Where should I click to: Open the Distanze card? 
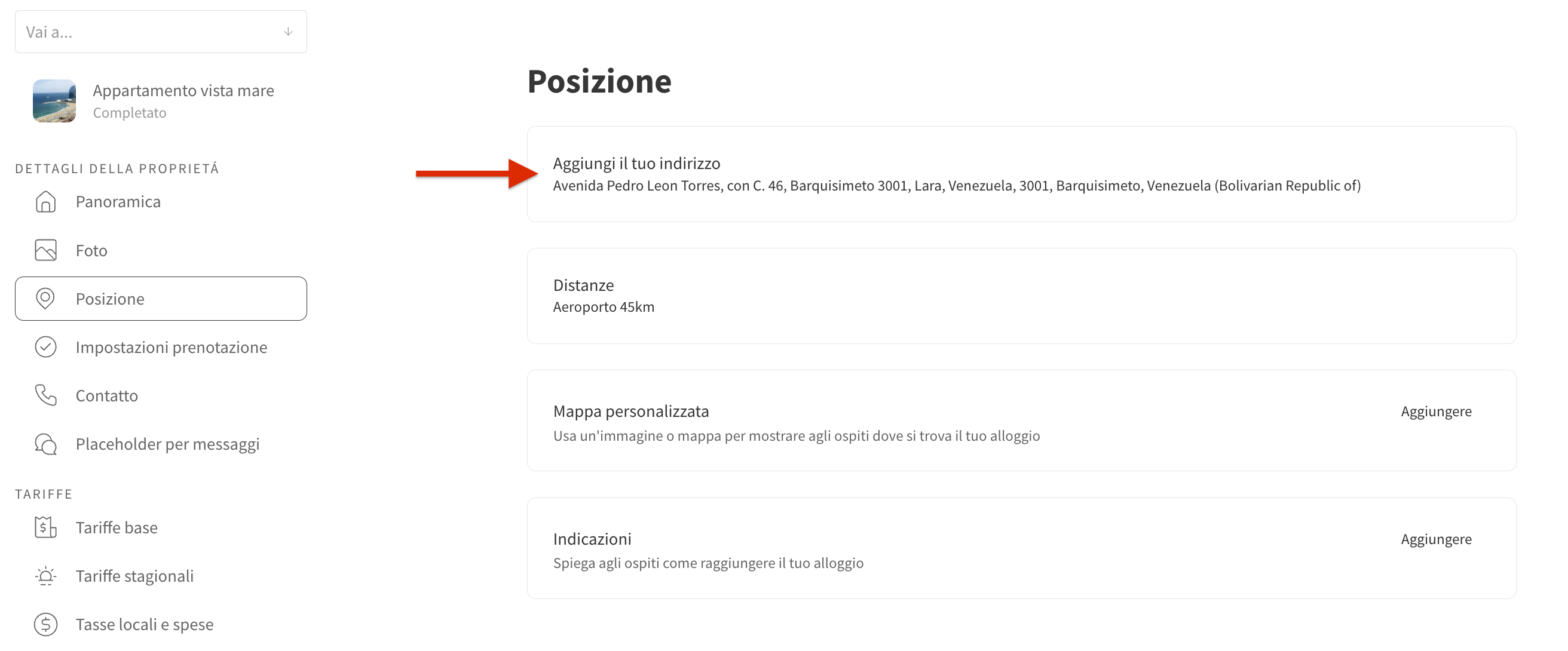click(x=1021, y=296)
